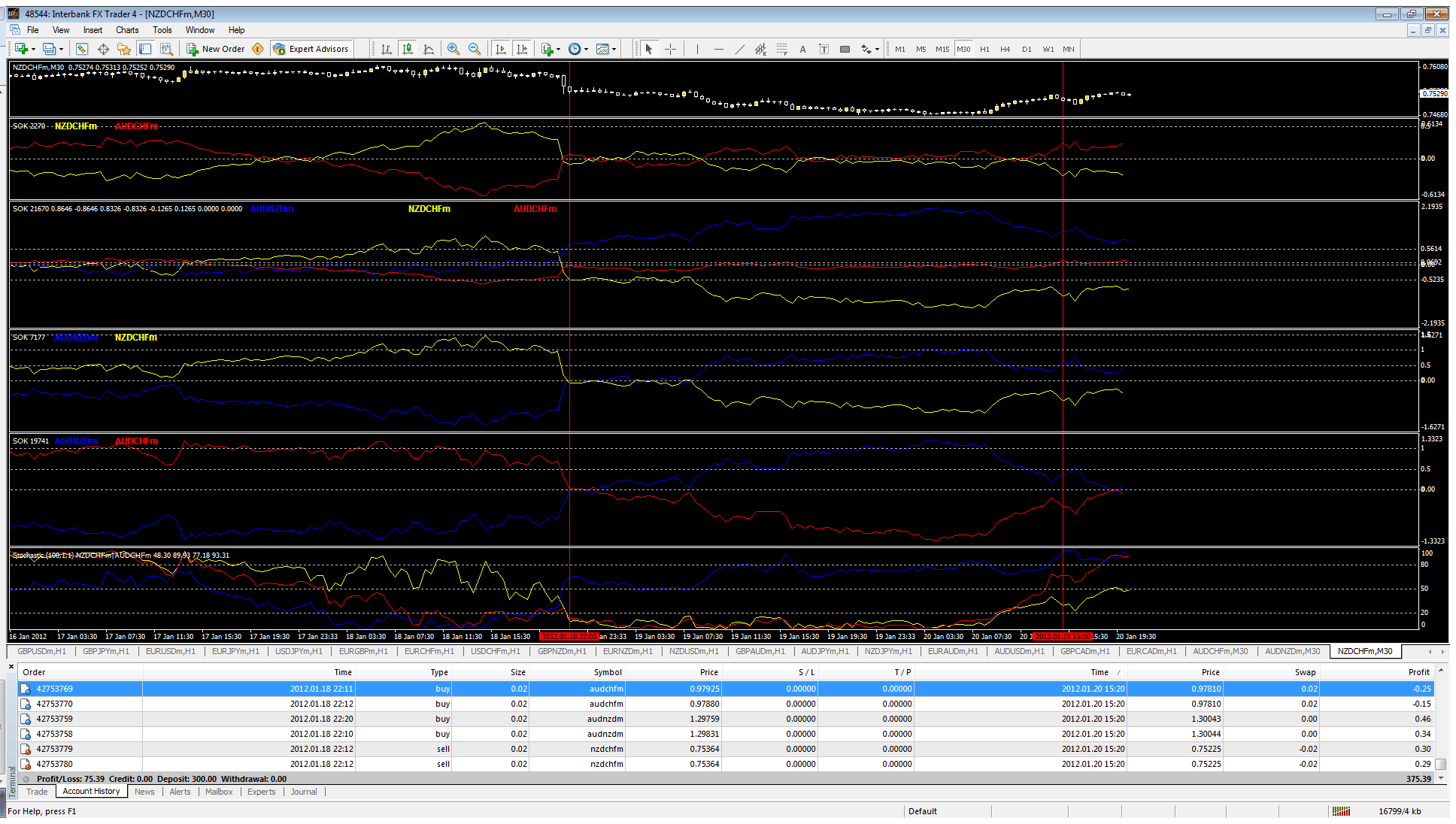Open the Profiles dropdown arrow
The image size is (1456, 824).
click(x=61, y=50)
